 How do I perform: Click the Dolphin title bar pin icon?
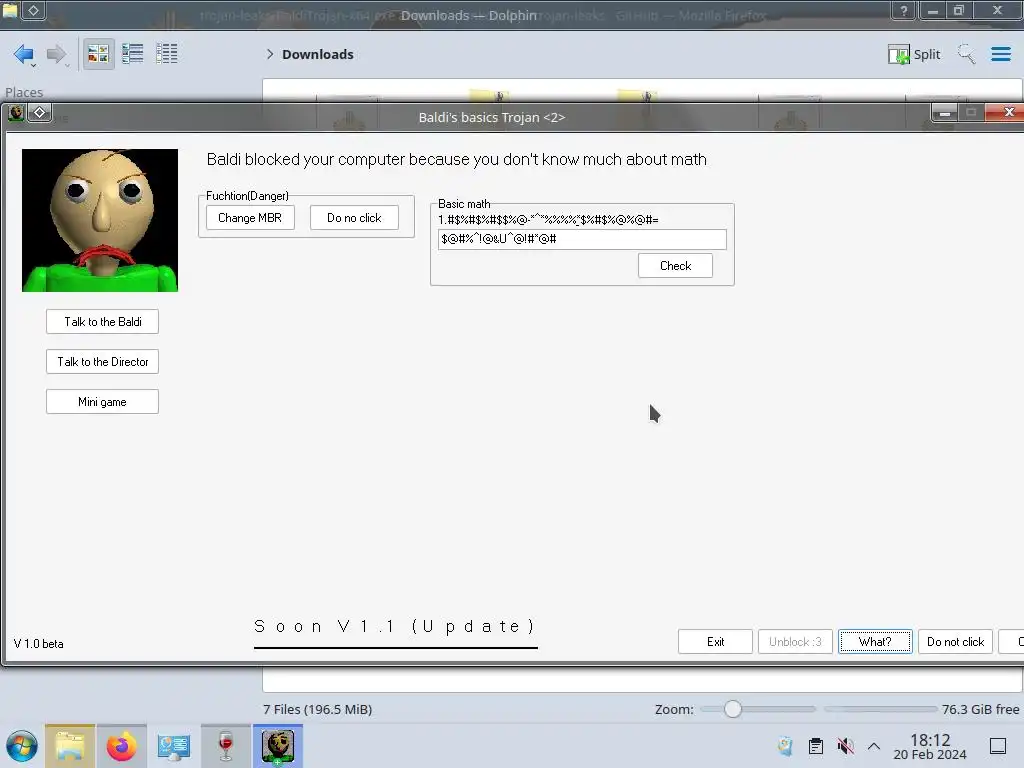(33, 10)
